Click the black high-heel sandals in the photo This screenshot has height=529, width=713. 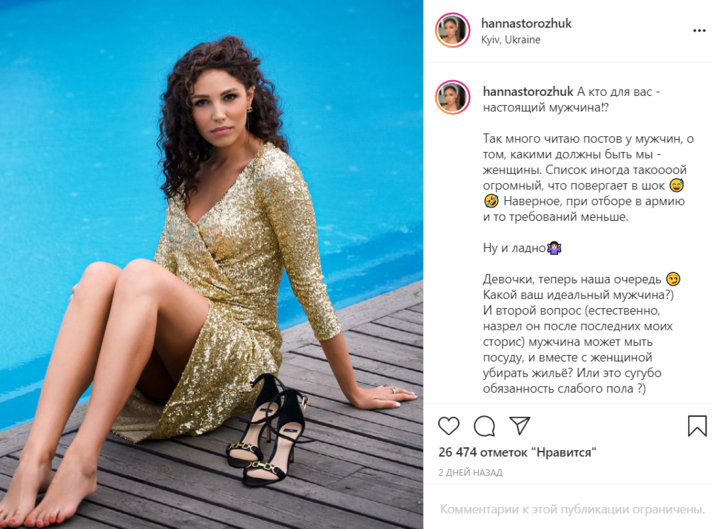coord(267,430)
